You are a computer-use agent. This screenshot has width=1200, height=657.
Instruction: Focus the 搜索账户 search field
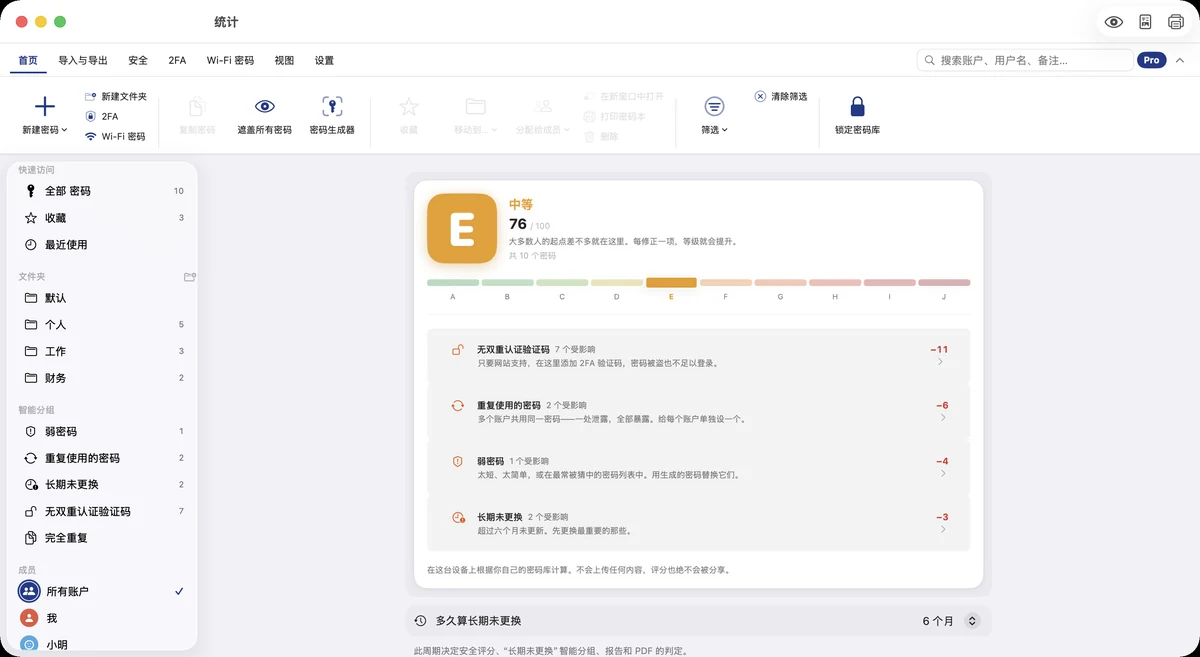click(x=1025, y=60)
